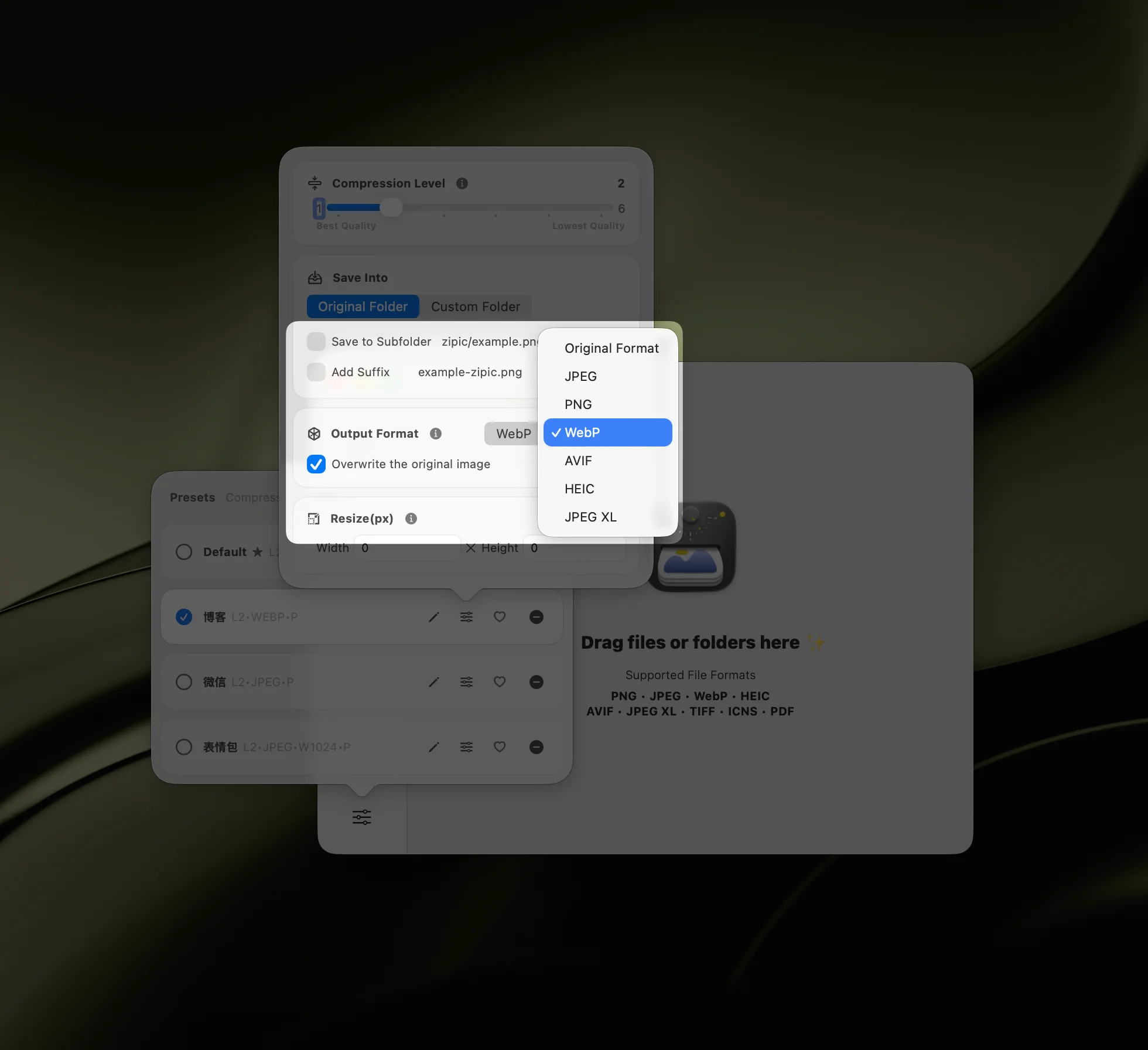
Task: Click the Width input field
Action: coord(406,547)
